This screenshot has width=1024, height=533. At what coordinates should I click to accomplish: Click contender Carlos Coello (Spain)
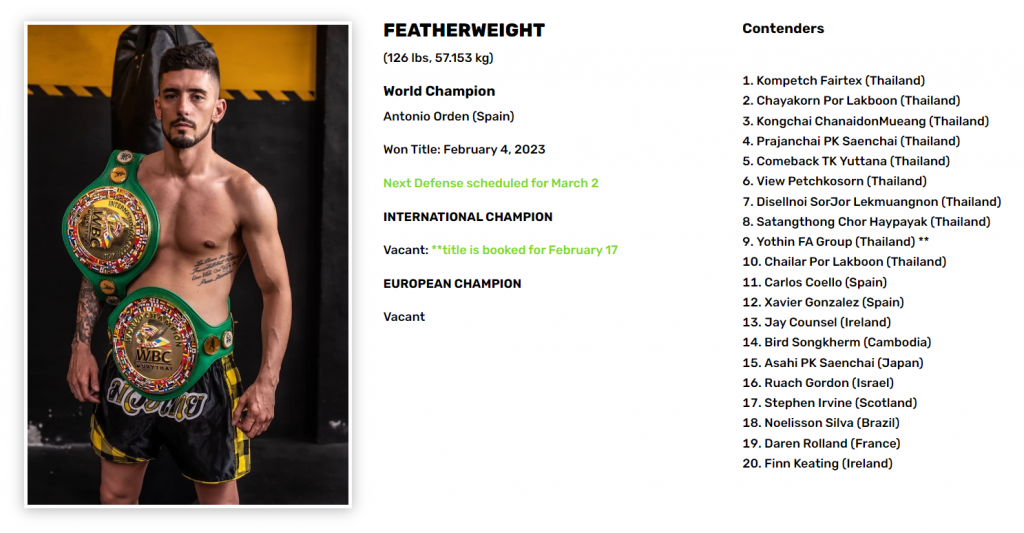pos(814,283)
